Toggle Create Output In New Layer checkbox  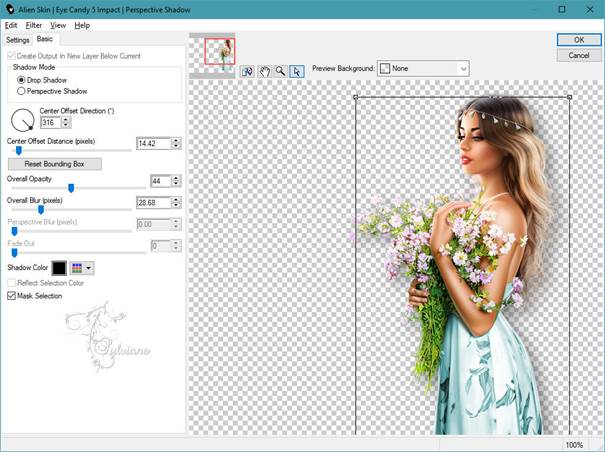click(x=11, y=56)
